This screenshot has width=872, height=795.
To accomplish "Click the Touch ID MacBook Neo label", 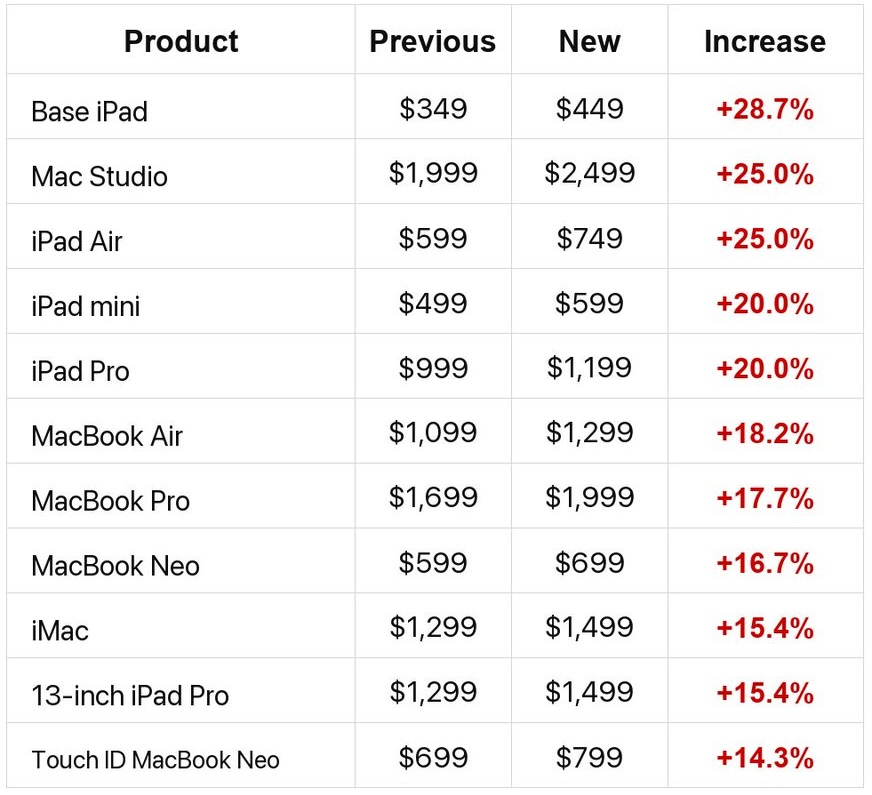I will point(155,760).
